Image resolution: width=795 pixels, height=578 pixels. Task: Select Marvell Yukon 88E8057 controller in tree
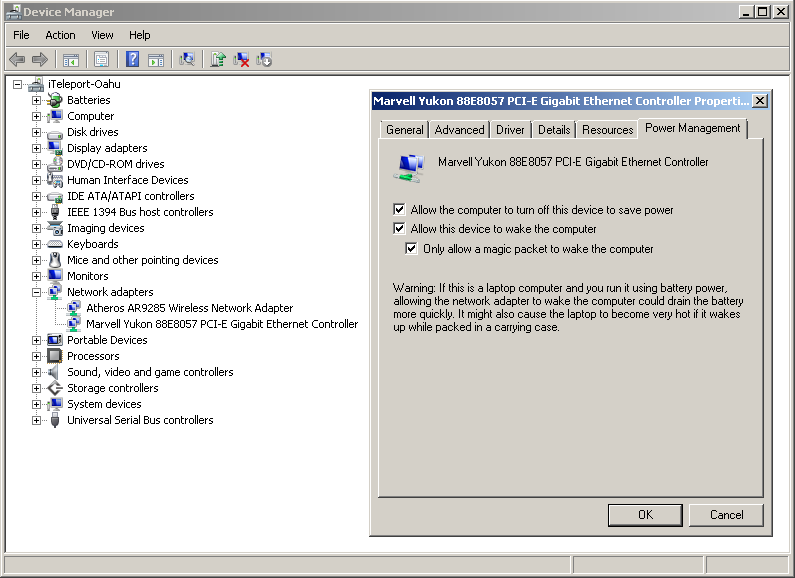click(x=222, y=324)
